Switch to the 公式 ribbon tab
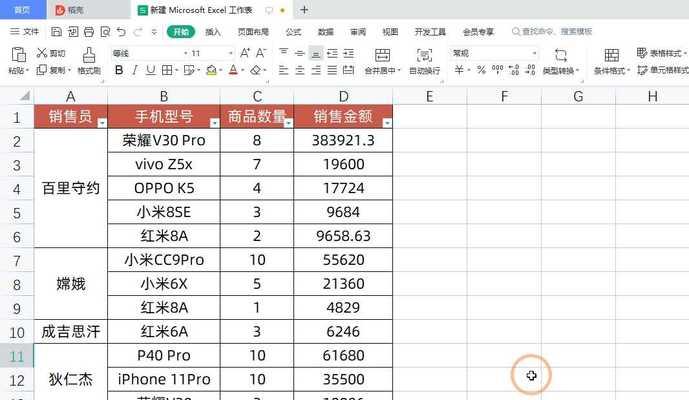 [293, 32]
